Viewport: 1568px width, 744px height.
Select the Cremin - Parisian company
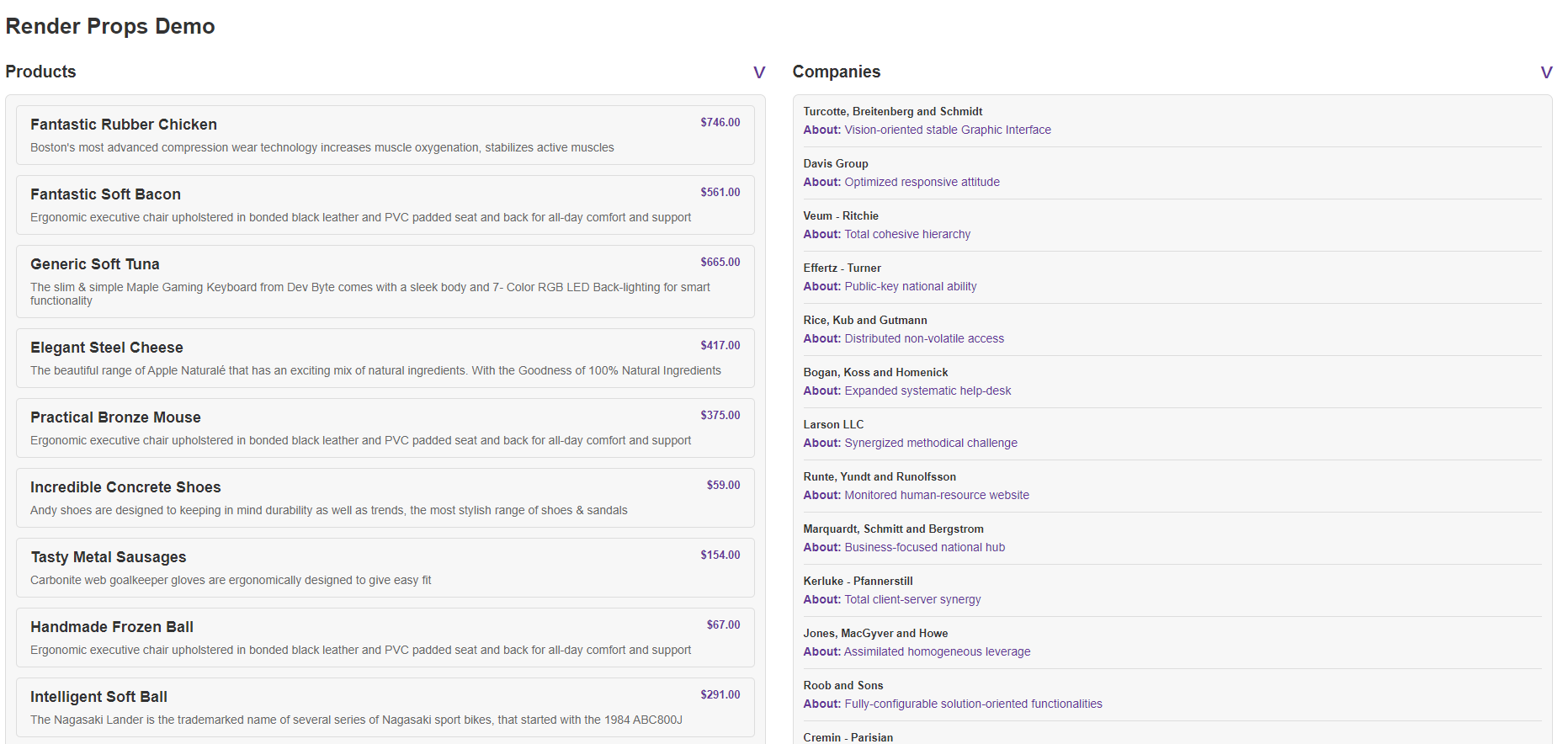tap(848, 737)
